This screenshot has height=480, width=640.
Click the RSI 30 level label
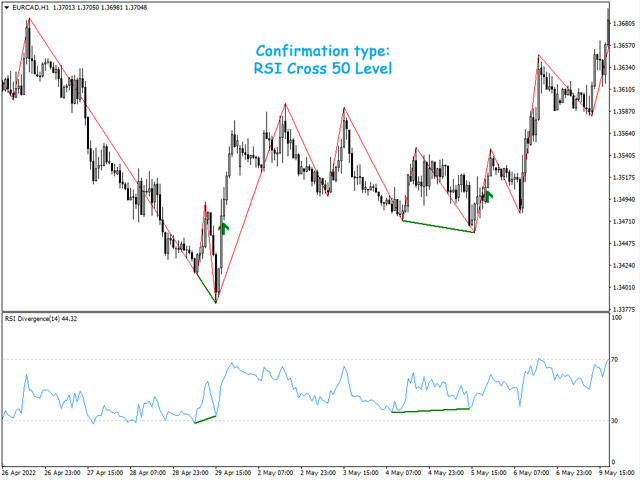615,420
